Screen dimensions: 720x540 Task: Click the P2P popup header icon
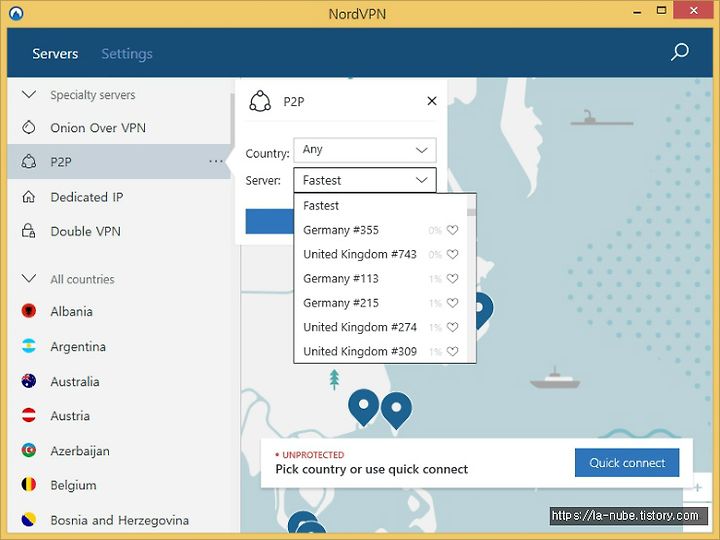point(260,101)
